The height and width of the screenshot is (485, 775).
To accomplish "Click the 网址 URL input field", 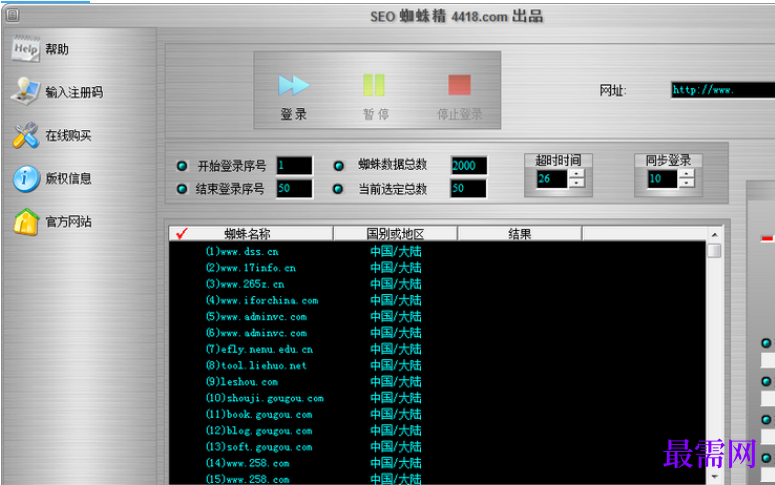I will click(x=723, y=90).
